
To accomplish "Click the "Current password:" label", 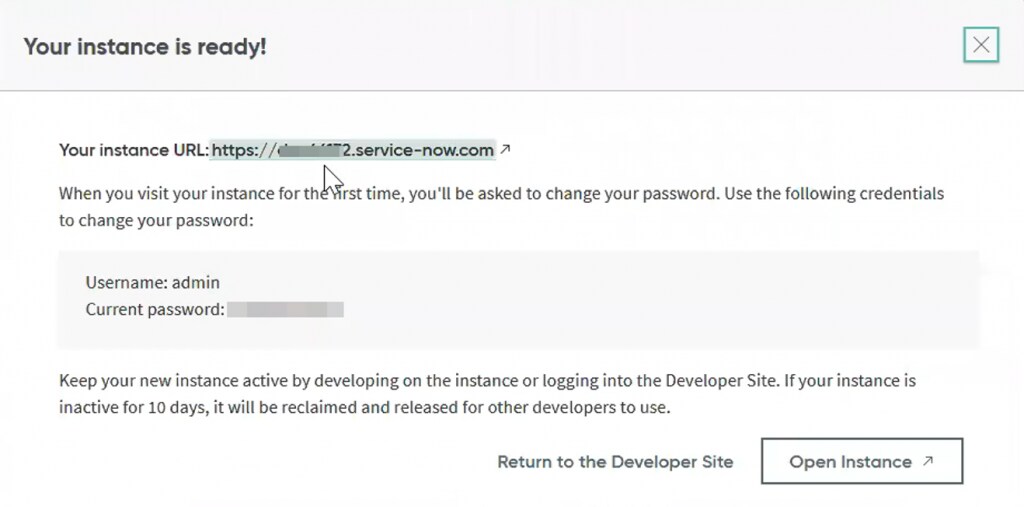I will [154, 309].
